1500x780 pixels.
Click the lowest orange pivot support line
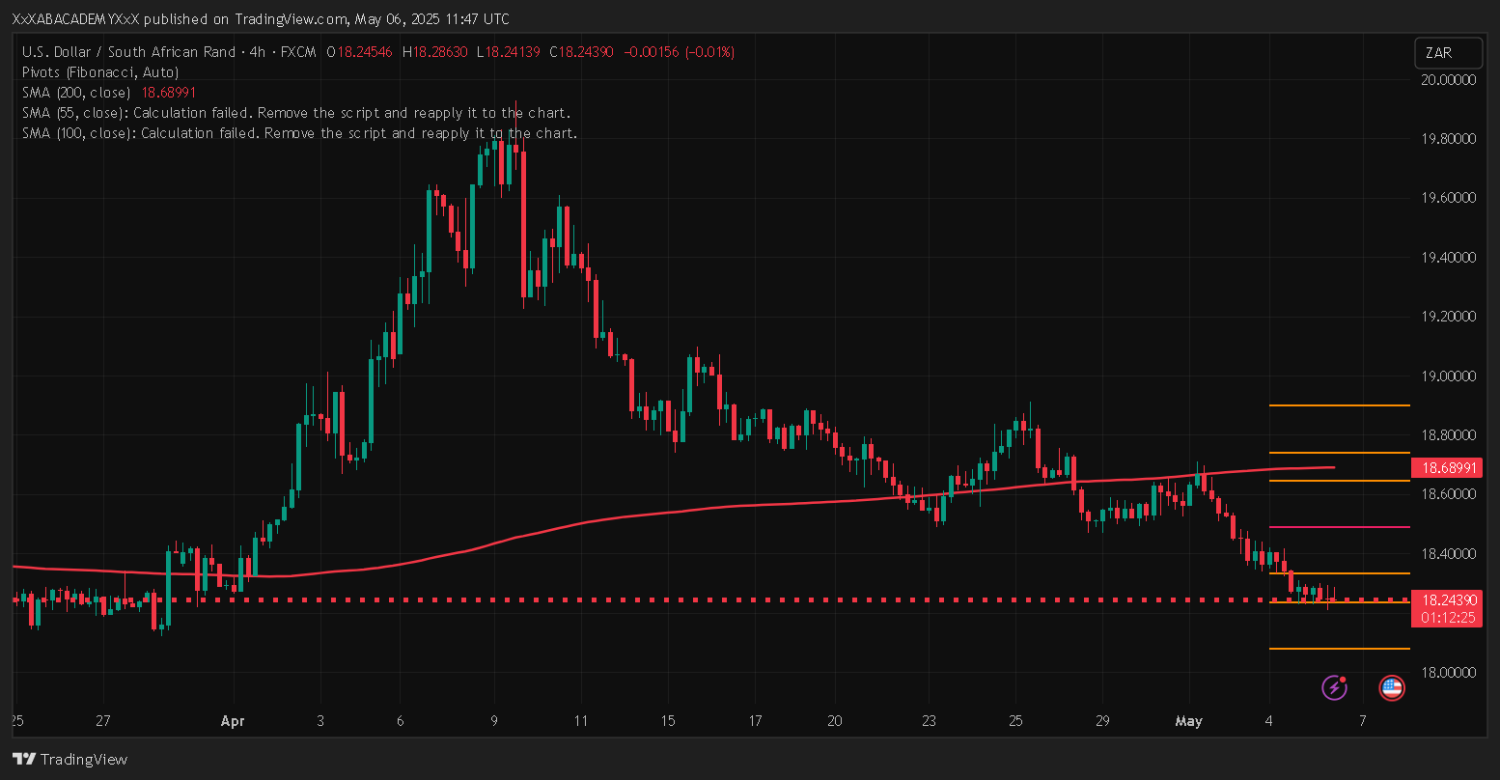tap(1338, 649)
